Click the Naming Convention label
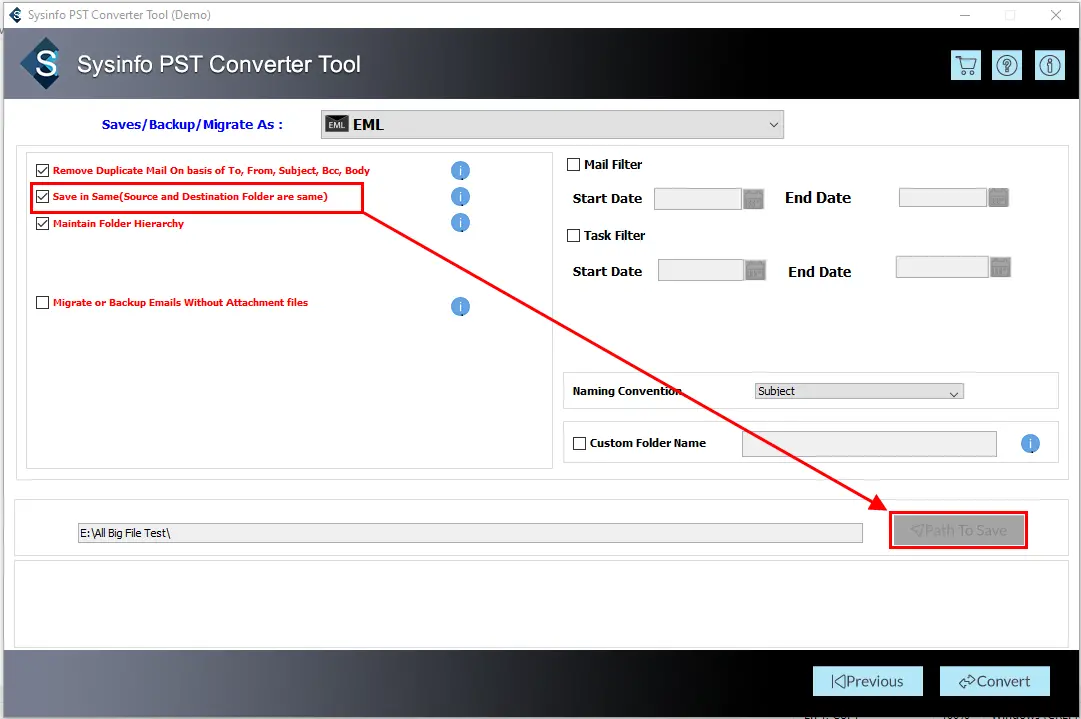The image size is (1081, 719). [627, 391]
